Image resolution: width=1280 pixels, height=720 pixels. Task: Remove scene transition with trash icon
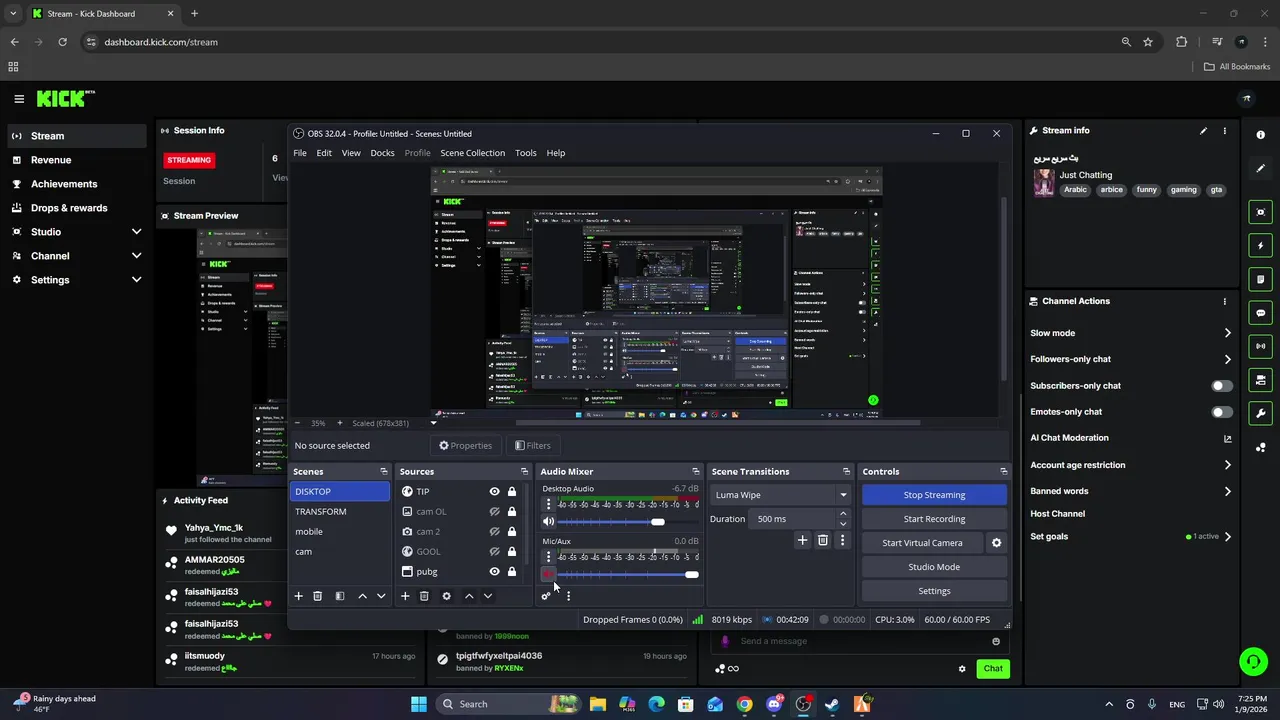click(x=823, y=540)
